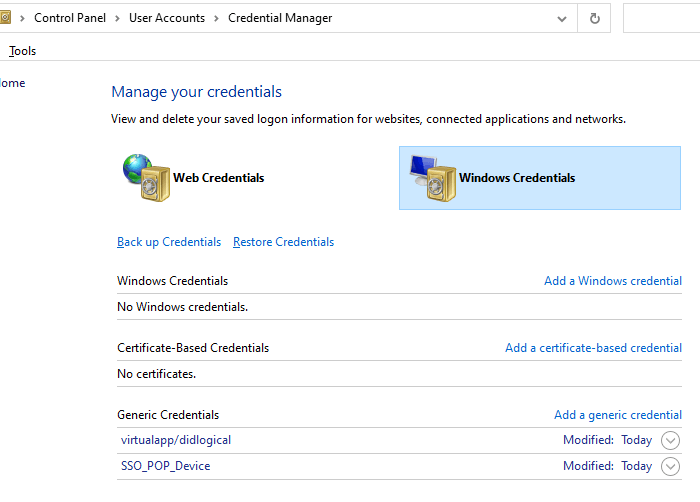Viewport: 700px width, 502px height.
Task: Select the Web Credentials label
Action: (218, 178)
